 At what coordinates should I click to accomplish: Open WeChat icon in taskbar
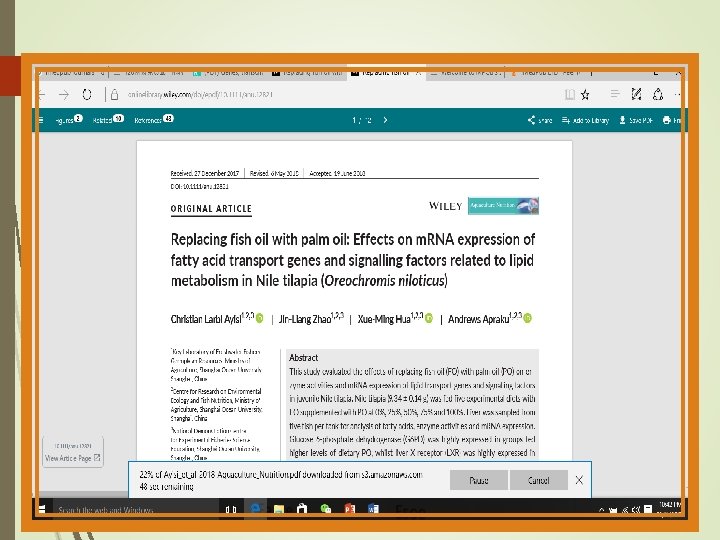326,509
